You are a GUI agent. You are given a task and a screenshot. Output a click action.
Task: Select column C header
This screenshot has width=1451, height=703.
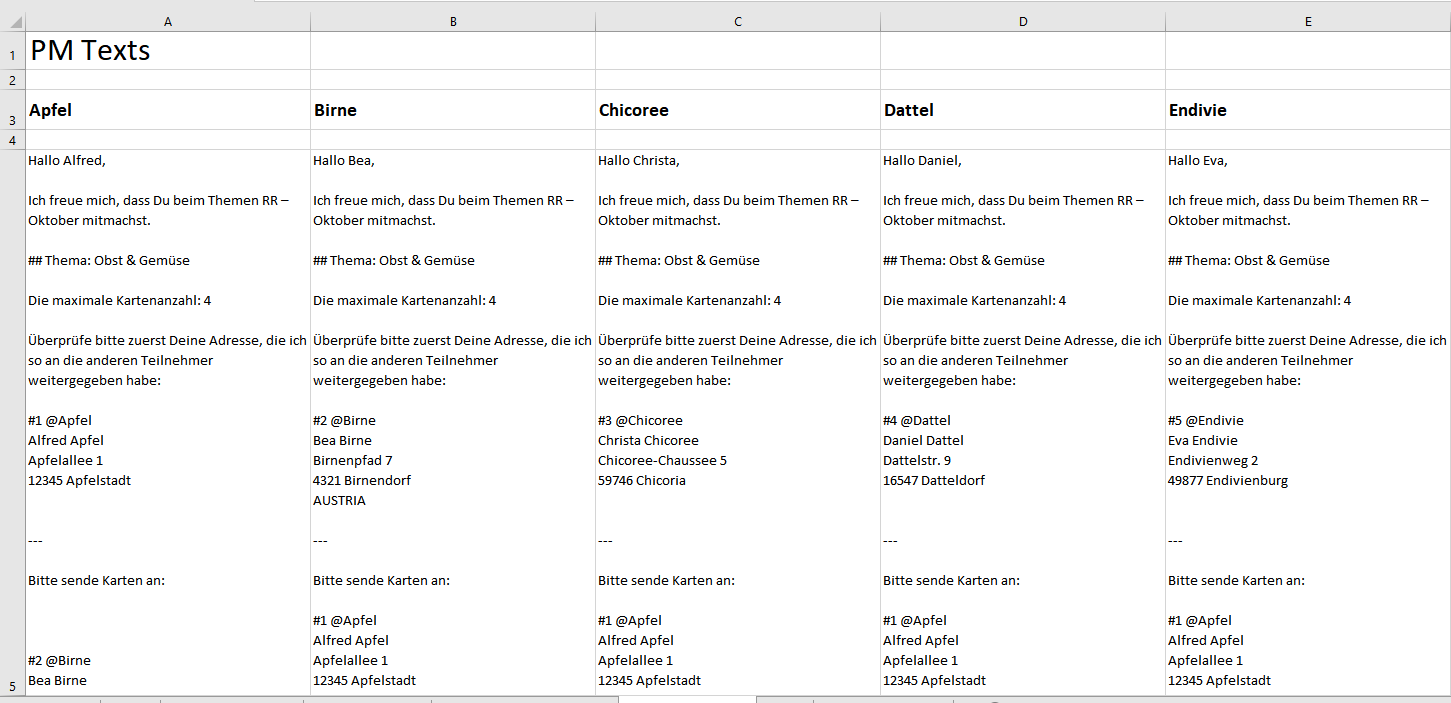click(738, 21)
